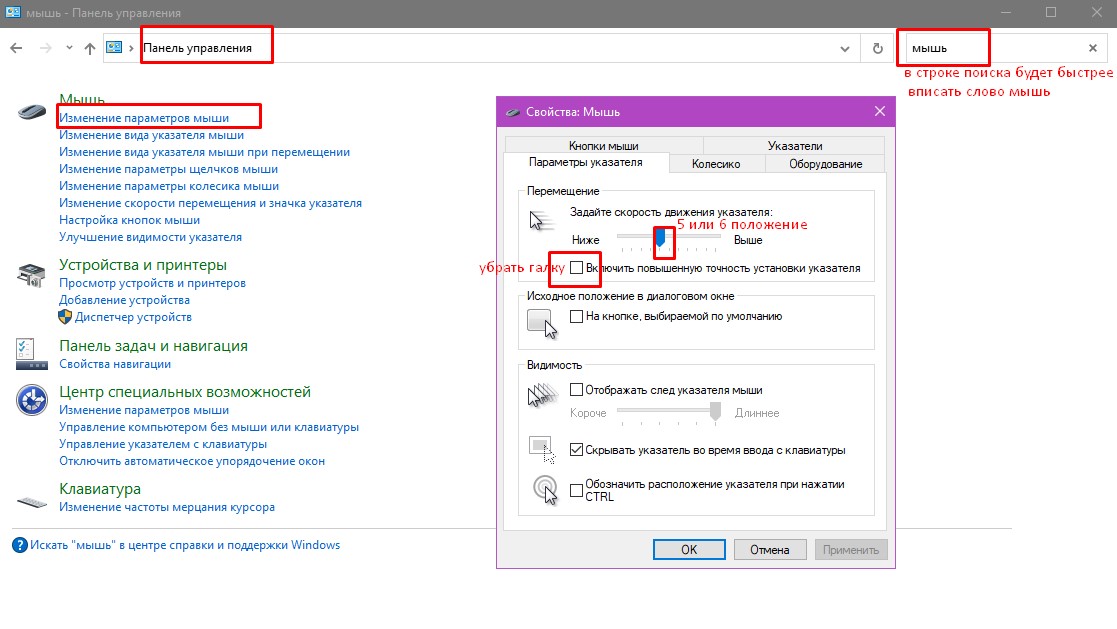The height and width of the screenshot is (629, 1117).
Task: Open Диспетчер устройств link
Action: 133,318
